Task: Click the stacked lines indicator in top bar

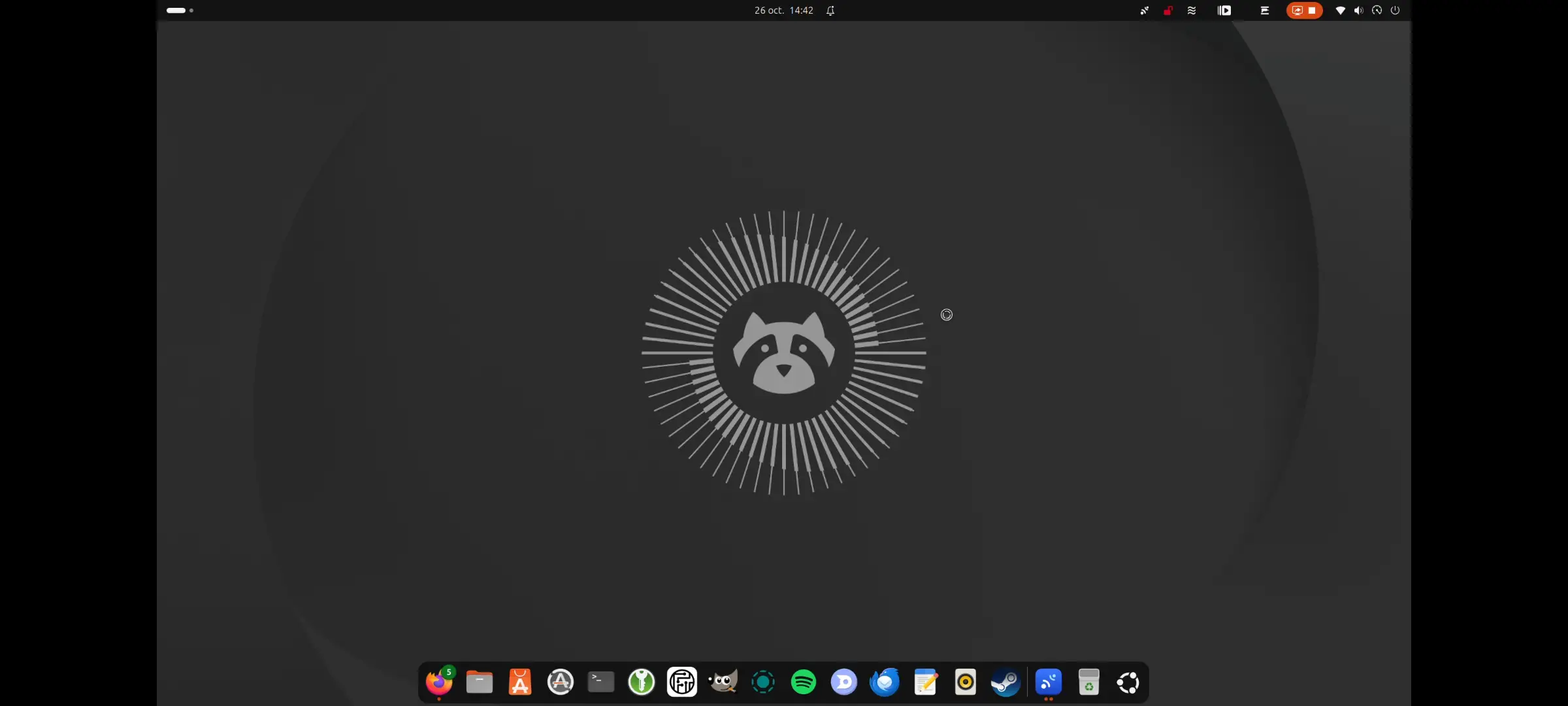Action: point(1265,10)
